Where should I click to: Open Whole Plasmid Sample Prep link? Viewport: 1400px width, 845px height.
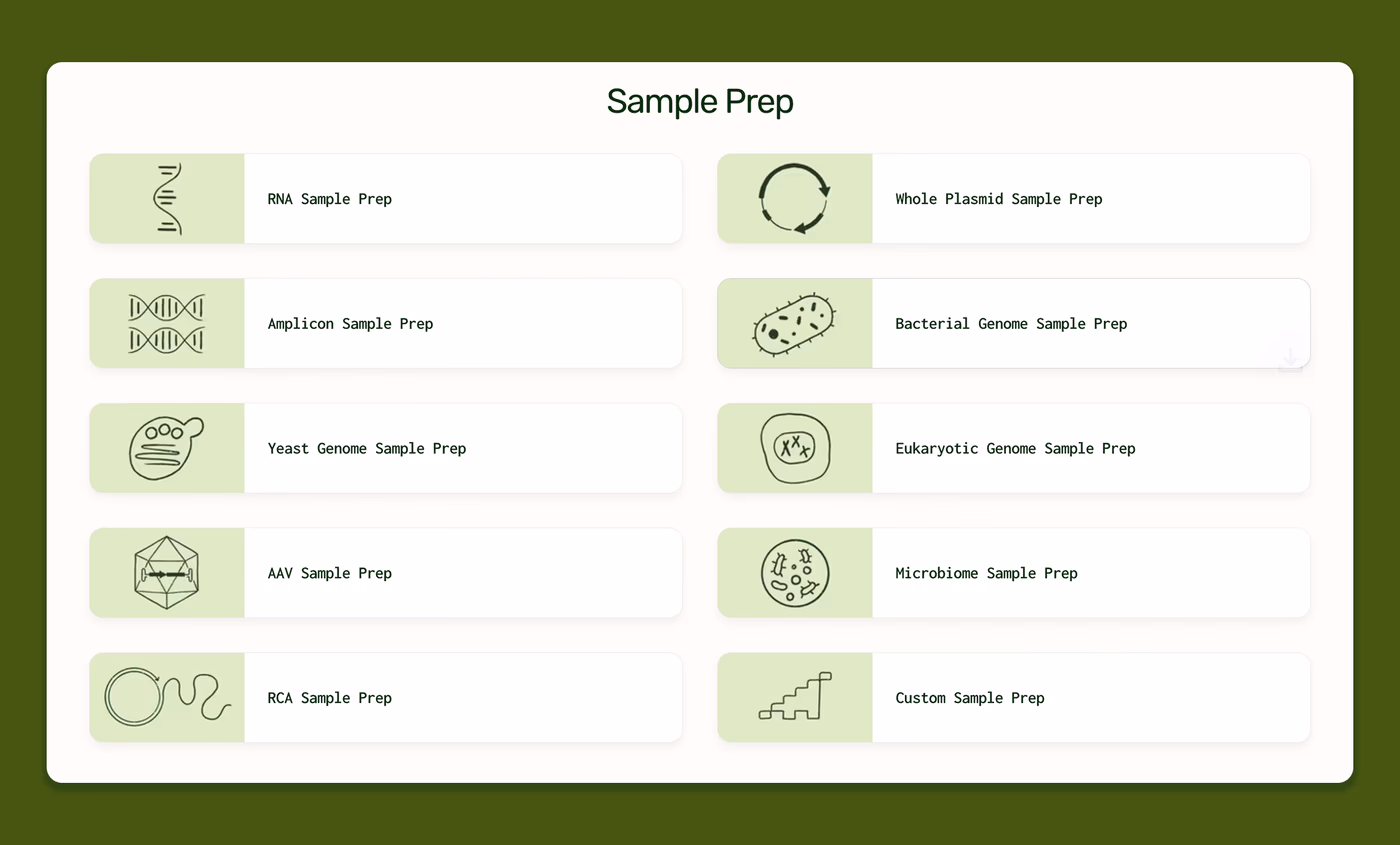coord(999,199)
